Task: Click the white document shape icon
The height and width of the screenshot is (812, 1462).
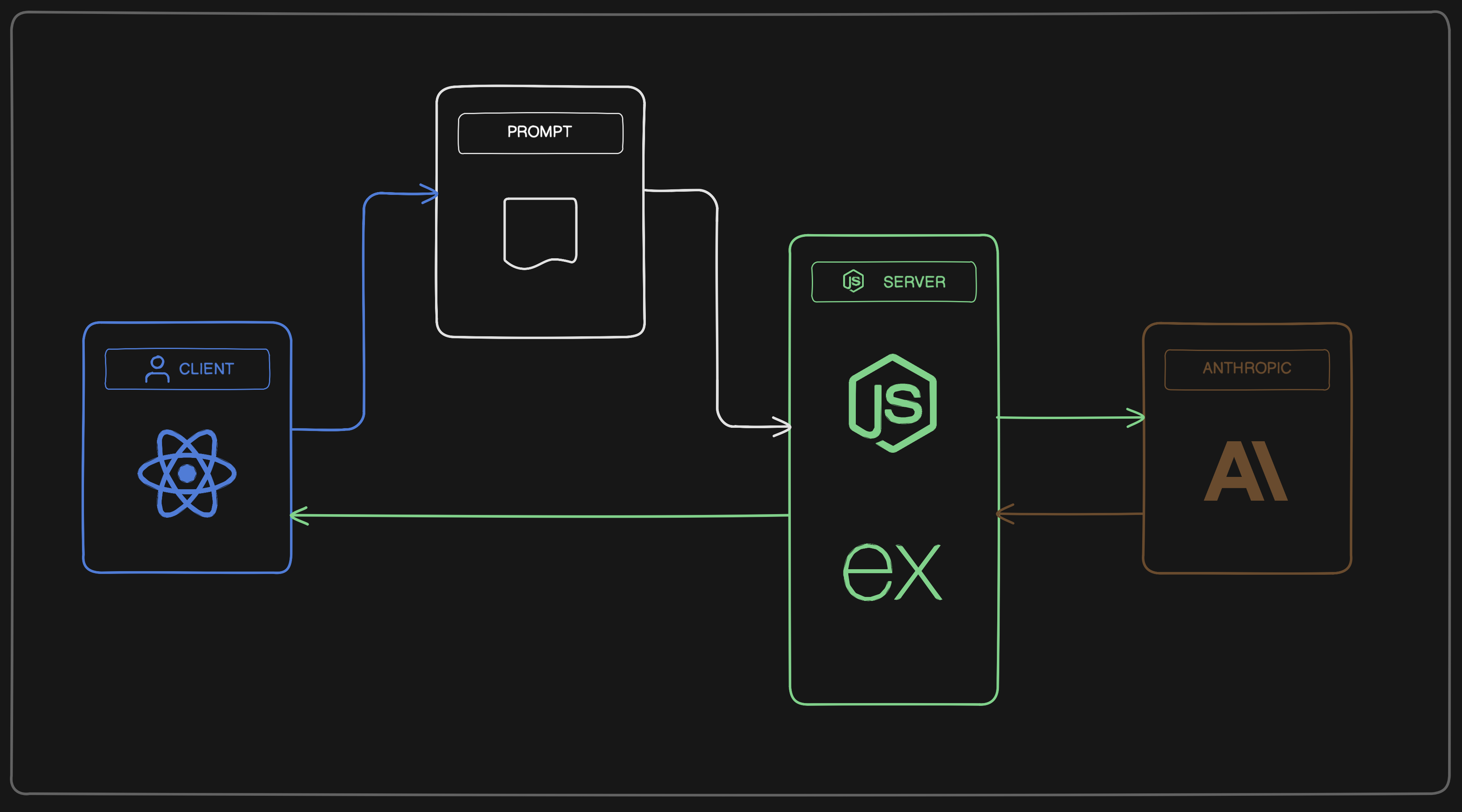Action: pyautogui.click(x=540, y=233)
